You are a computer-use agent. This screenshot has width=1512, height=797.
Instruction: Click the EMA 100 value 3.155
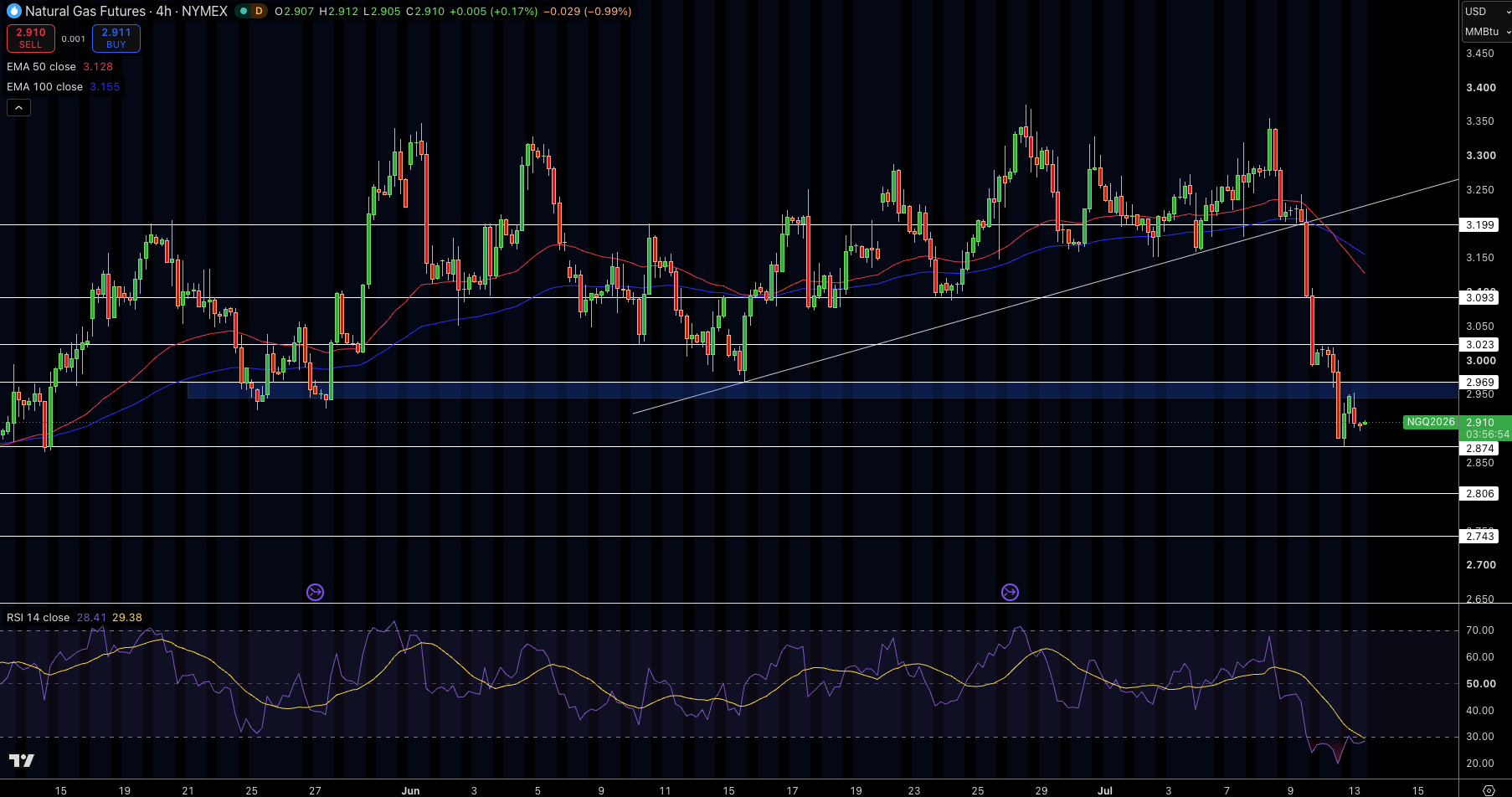(x=105, y=87)
